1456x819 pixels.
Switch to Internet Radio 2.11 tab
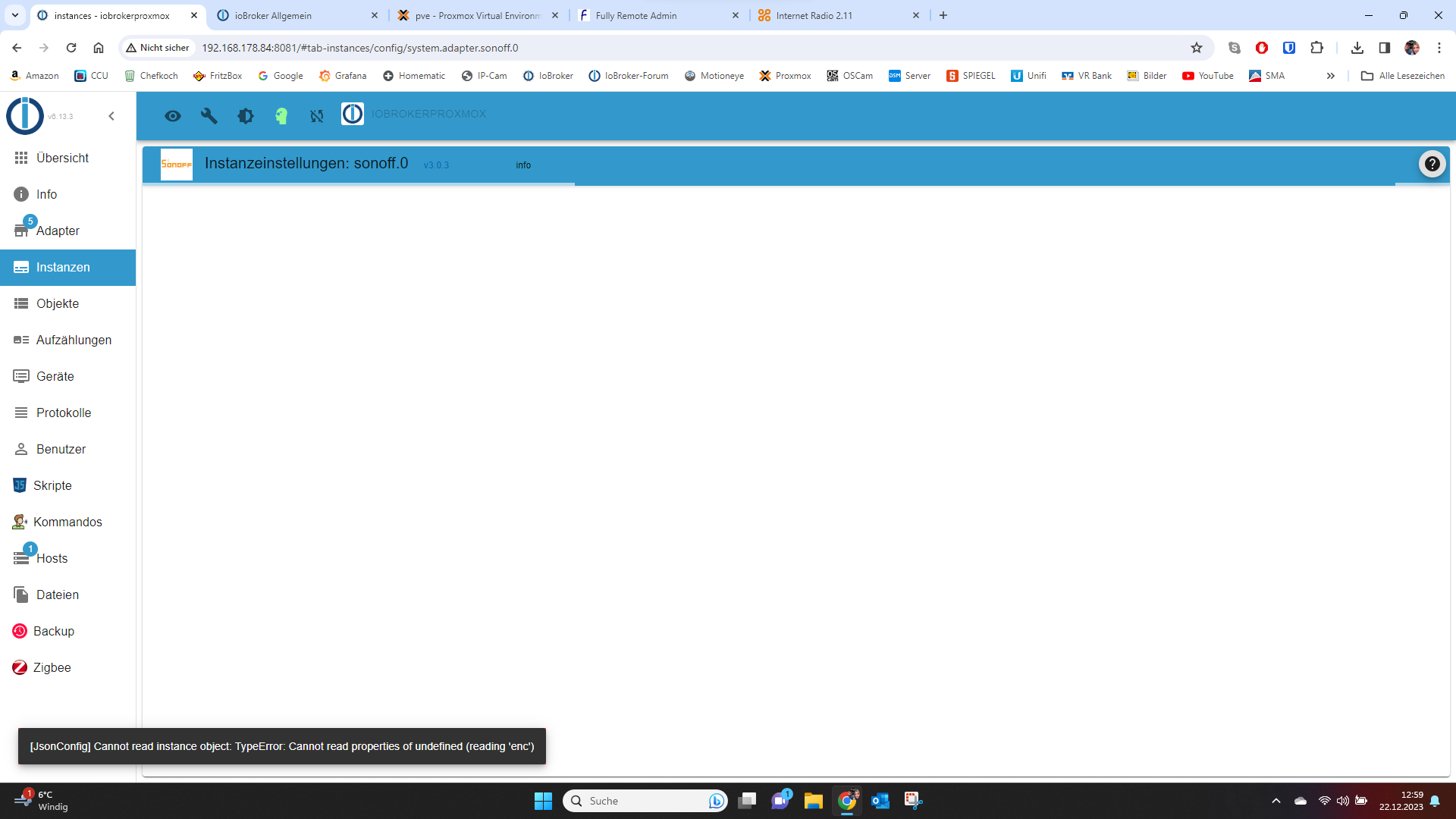839,15
